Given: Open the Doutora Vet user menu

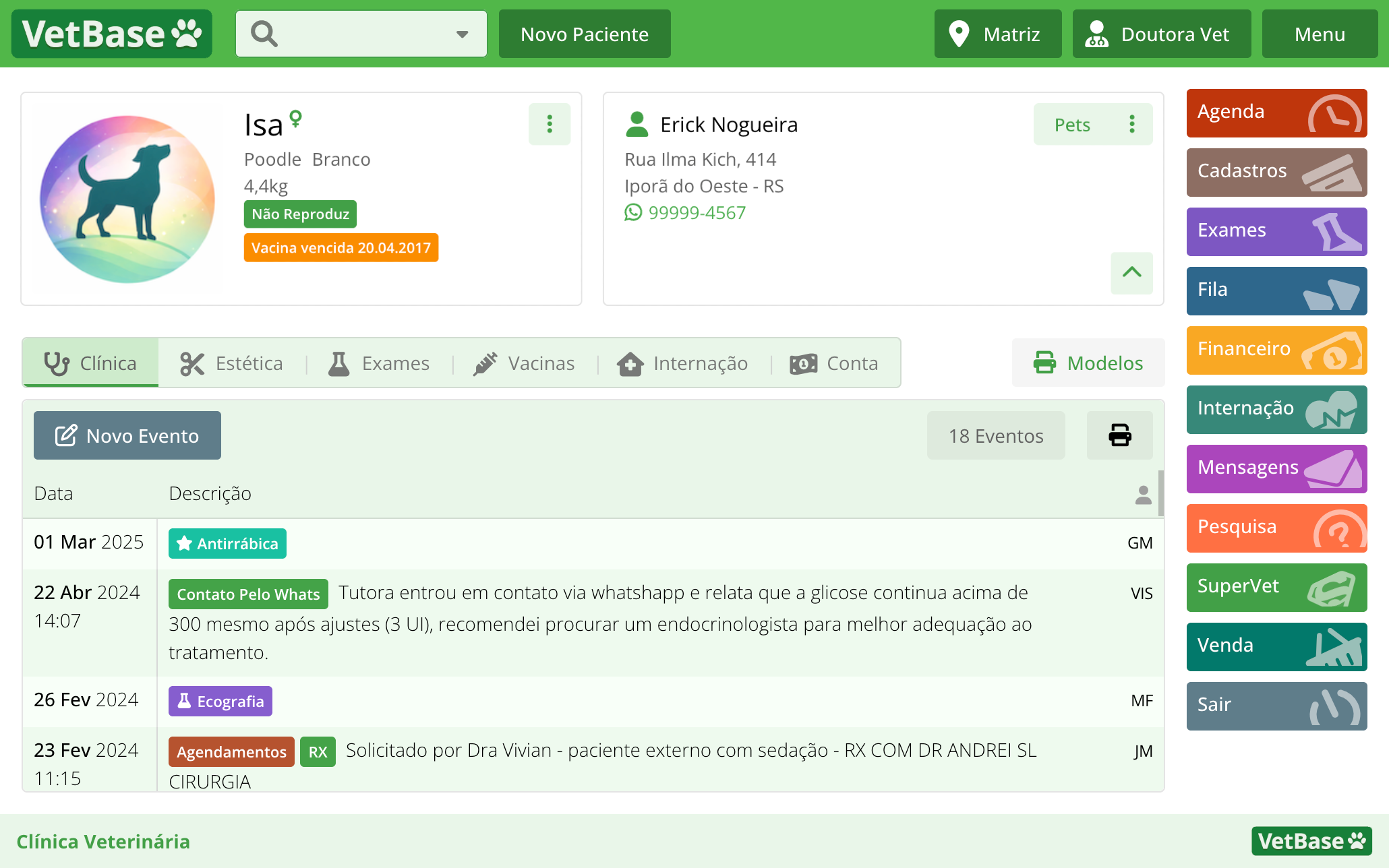Looking at the screenshot, I should point(1161,34).
